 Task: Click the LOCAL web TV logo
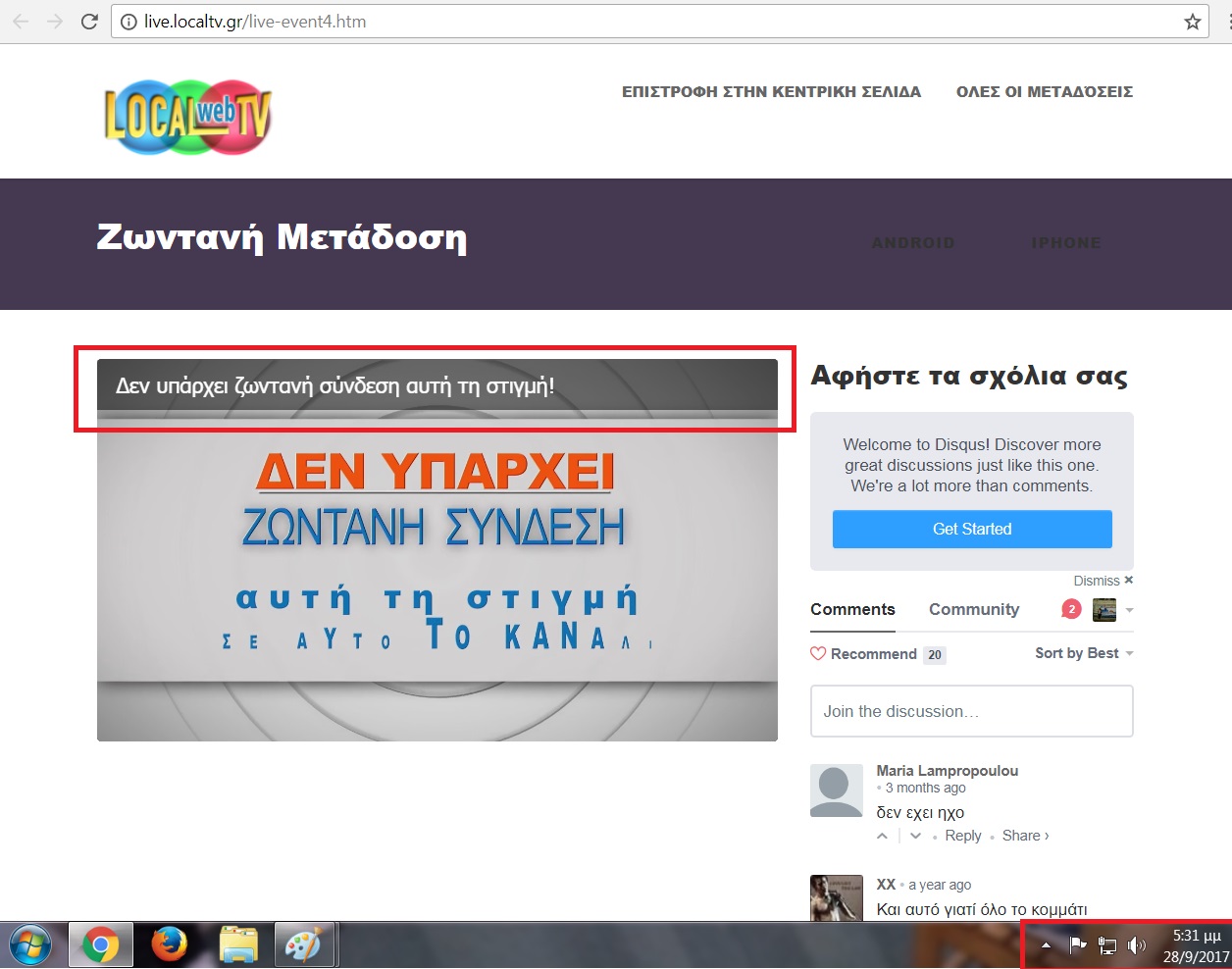click(x=187, y=117)
